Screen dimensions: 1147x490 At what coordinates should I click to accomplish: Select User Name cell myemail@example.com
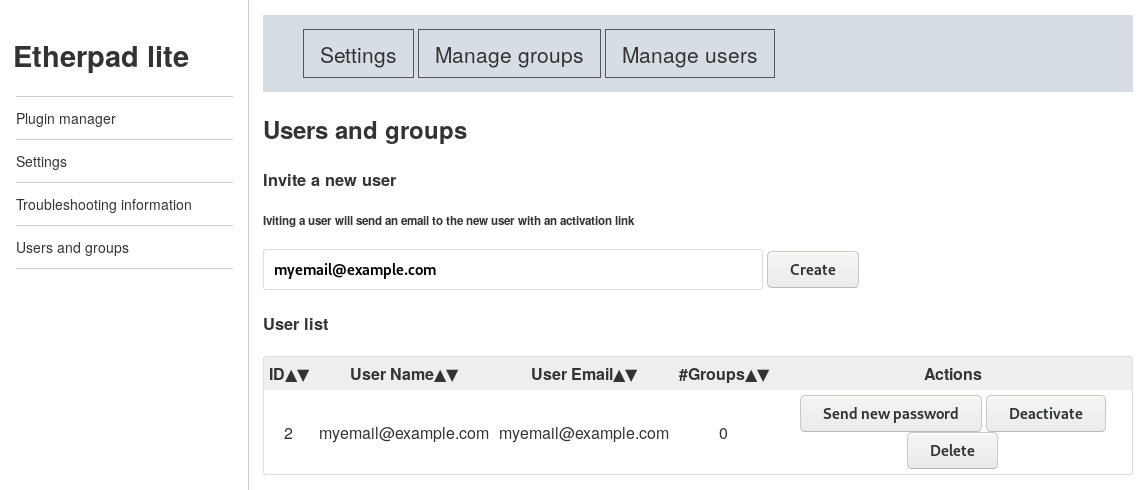point(404,434)
